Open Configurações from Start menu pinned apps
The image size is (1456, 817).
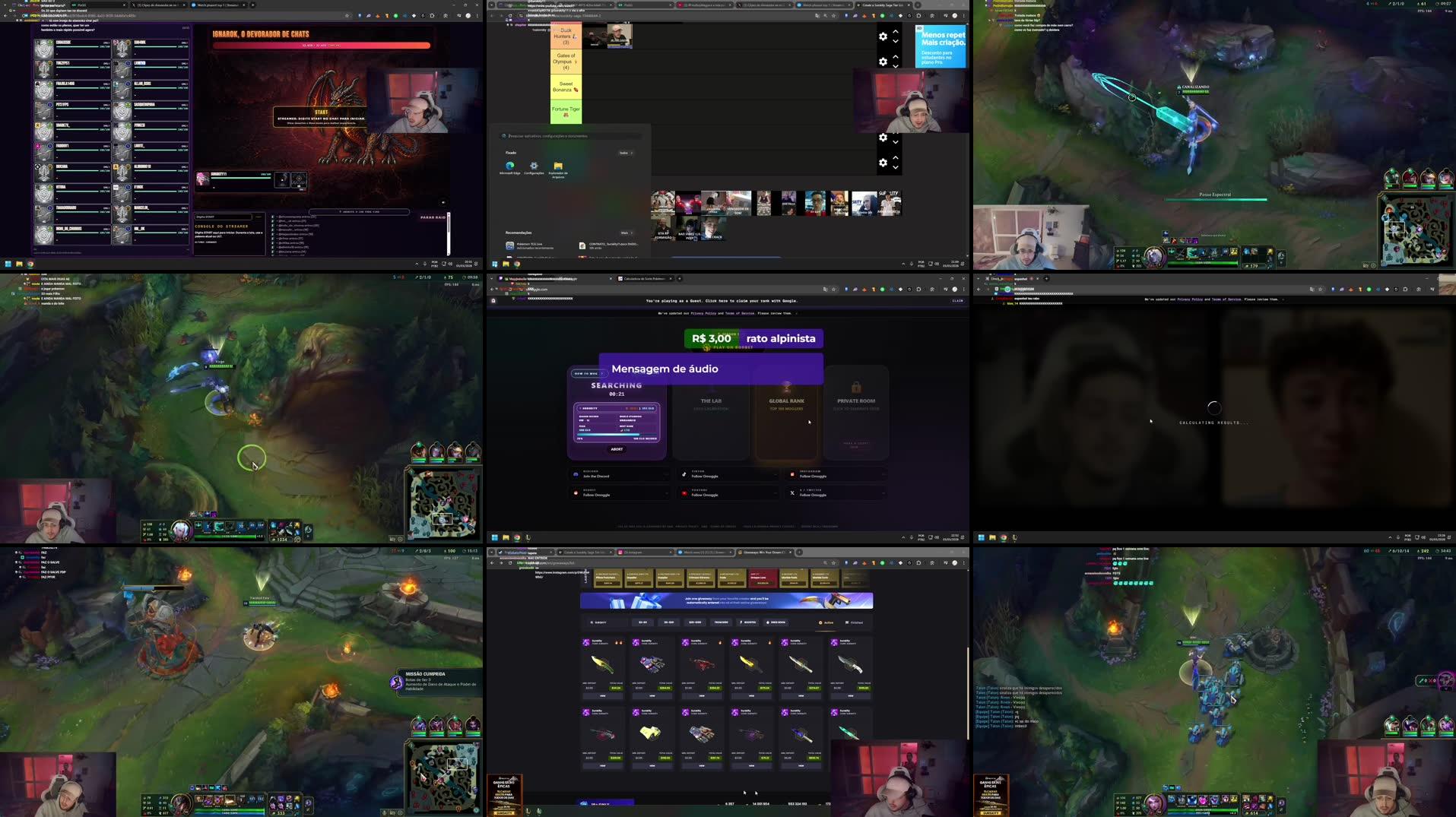[x=534, y=168]
